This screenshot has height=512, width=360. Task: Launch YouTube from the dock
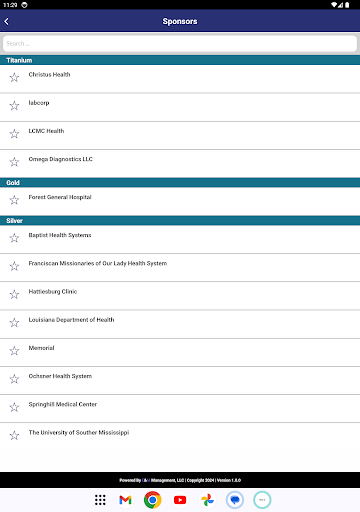point(180,500)
